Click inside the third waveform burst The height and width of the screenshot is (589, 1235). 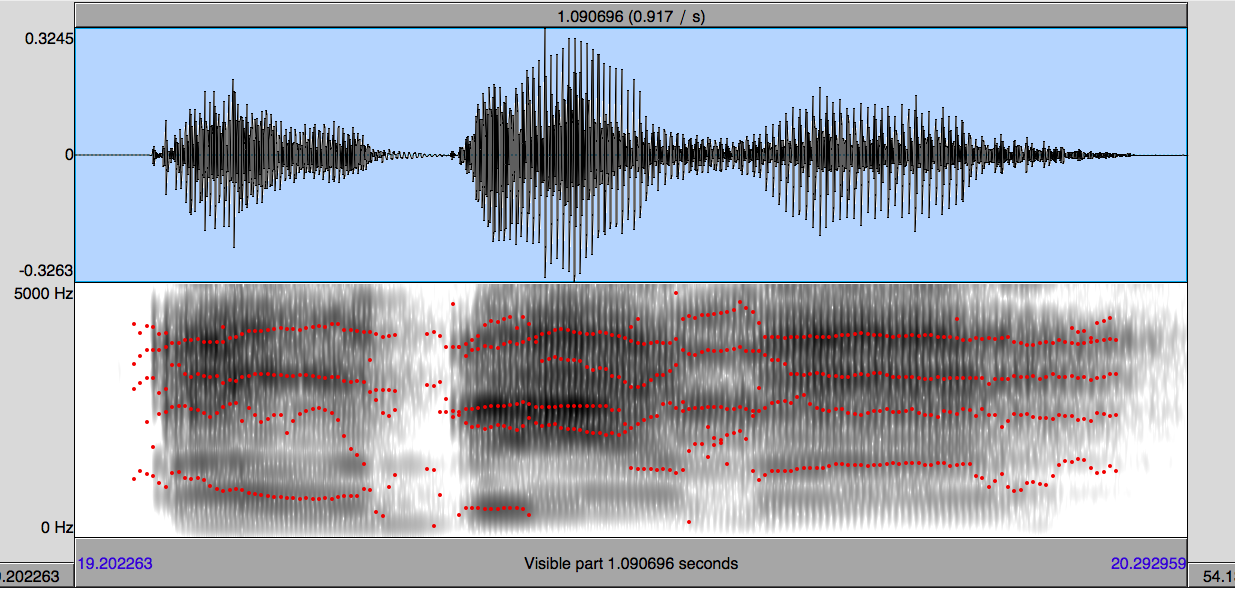tap(850, 155)
